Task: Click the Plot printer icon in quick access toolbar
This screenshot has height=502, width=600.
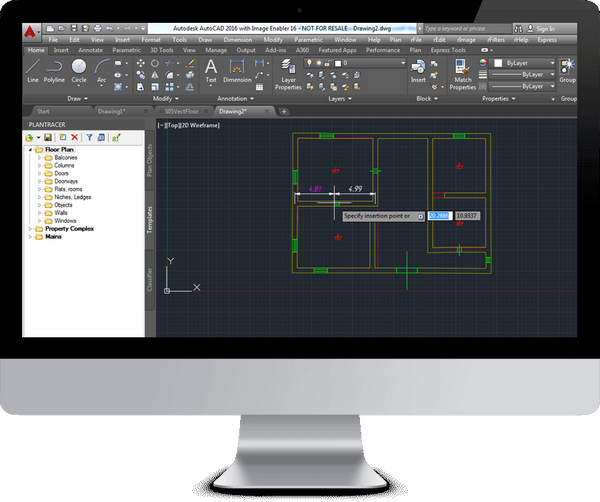Action: [x=98, y=28]
